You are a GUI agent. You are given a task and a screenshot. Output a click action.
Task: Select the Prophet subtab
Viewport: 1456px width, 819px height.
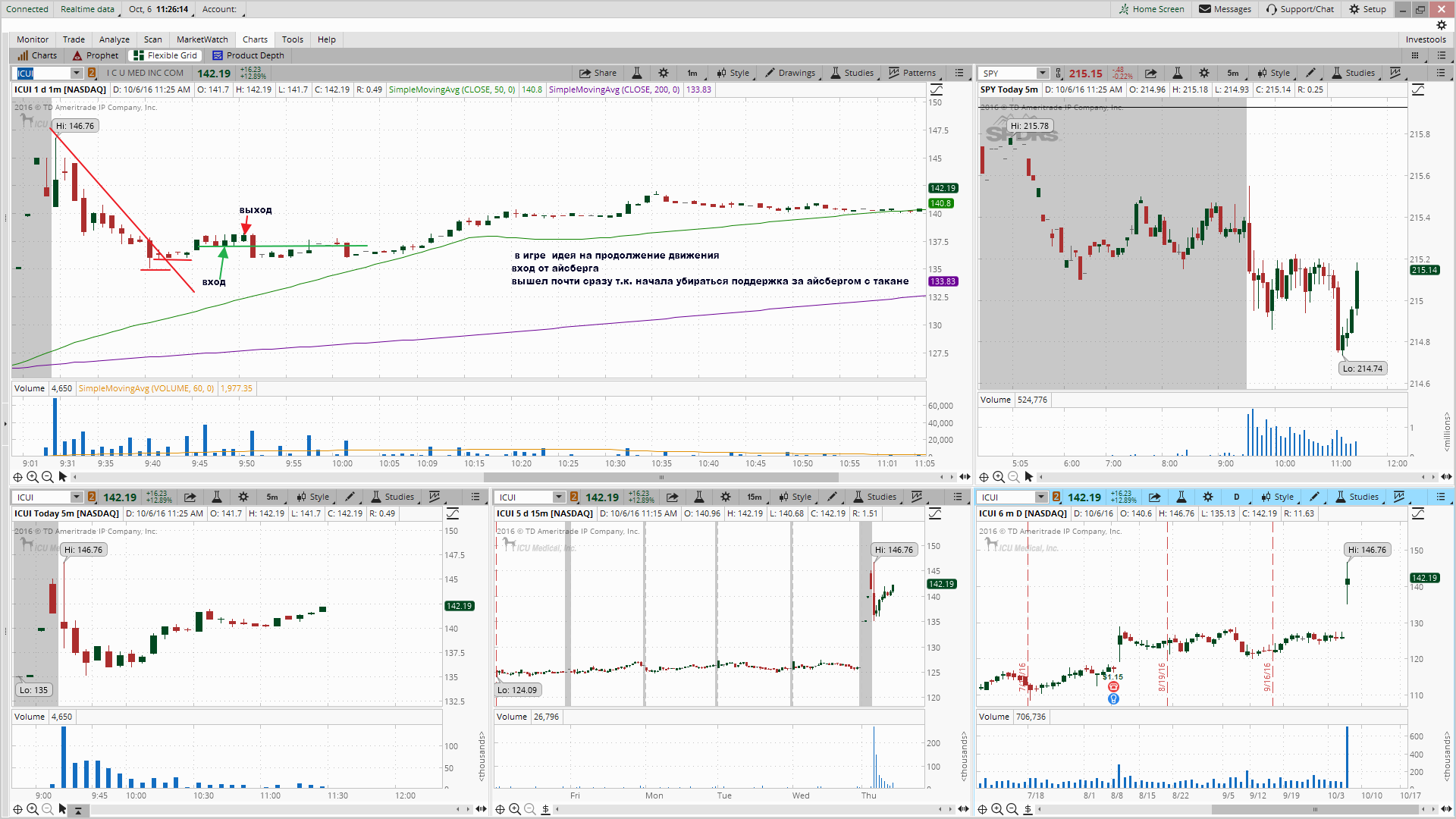point(96,55)
